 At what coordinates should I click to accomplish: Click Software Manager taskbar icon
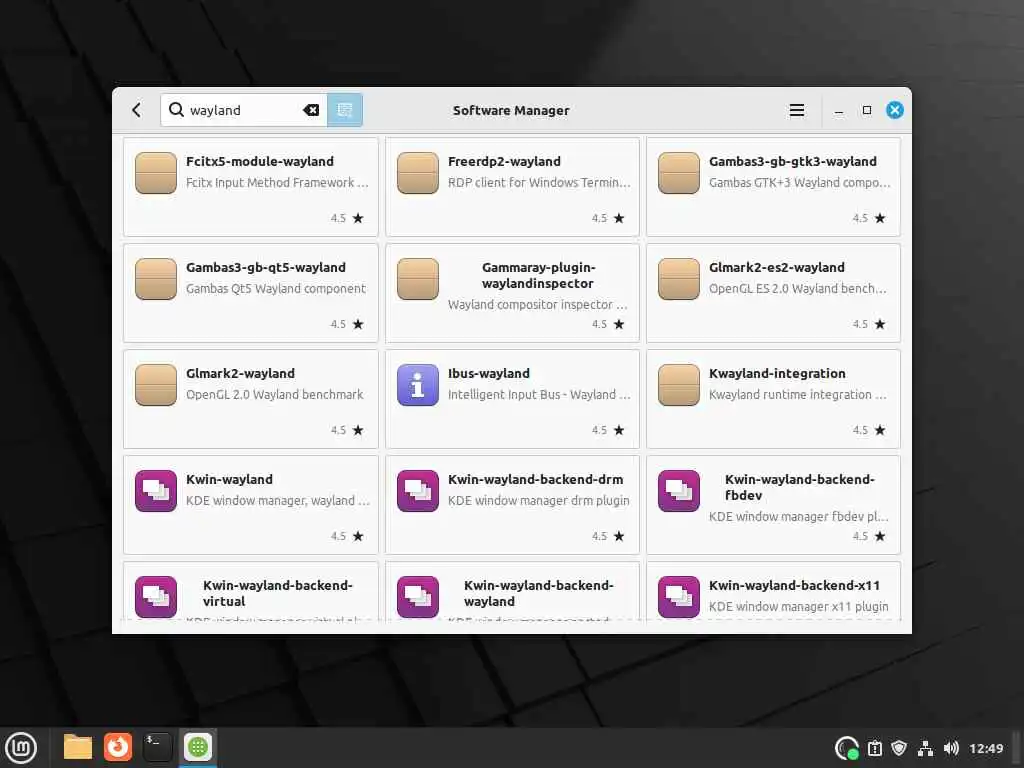(x=197, y=747)
